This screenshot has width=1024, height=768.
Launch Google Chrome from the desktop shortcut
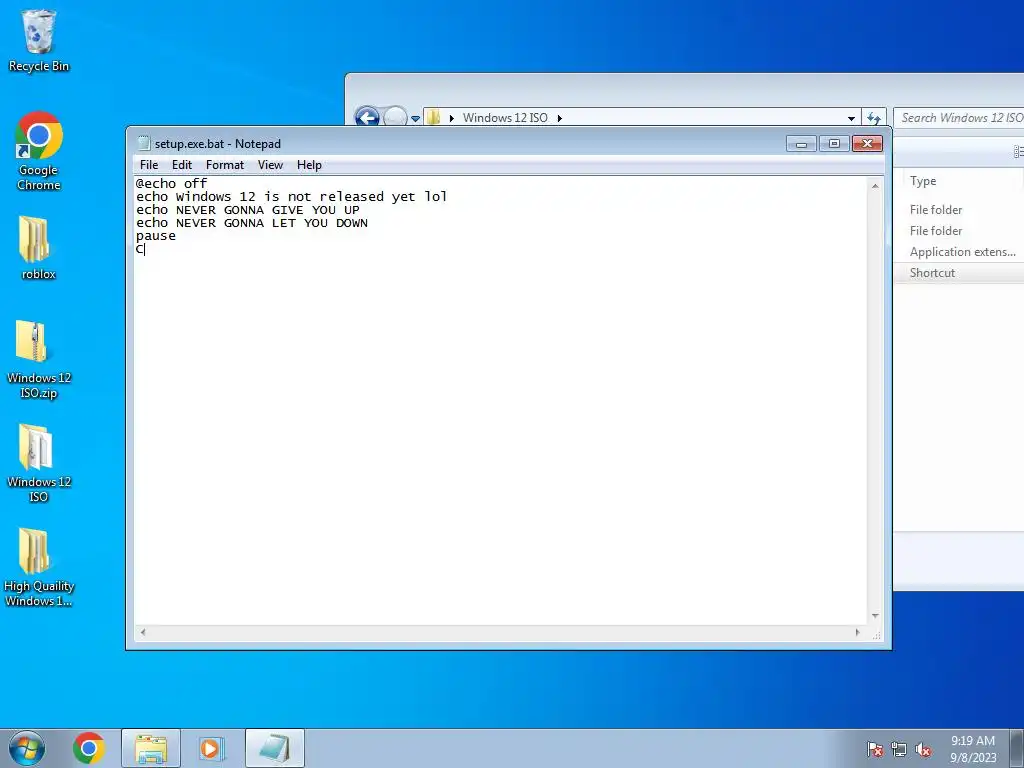[39, 151]
